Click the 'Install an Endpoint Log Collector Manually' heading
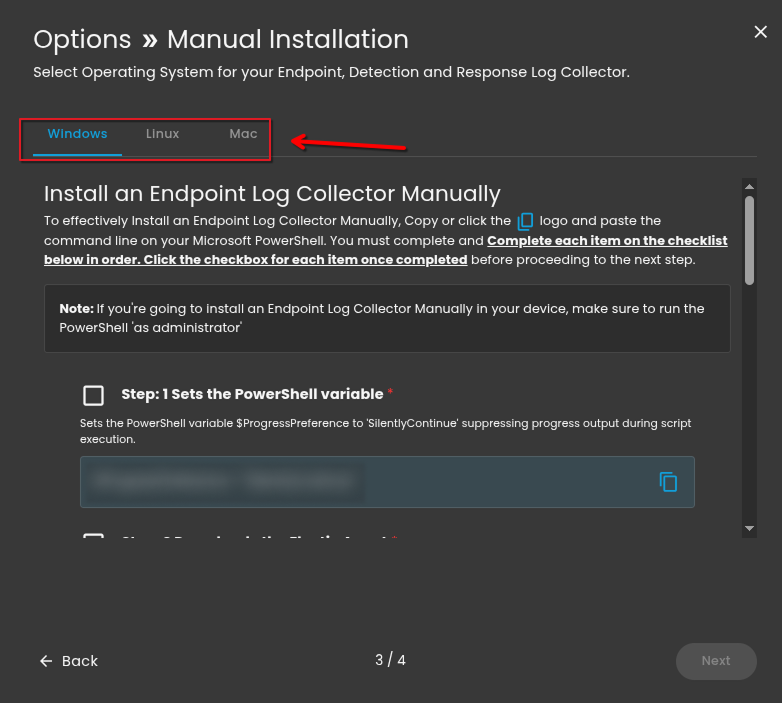Viewport: 782px width, 703px height. click(272, 194)
